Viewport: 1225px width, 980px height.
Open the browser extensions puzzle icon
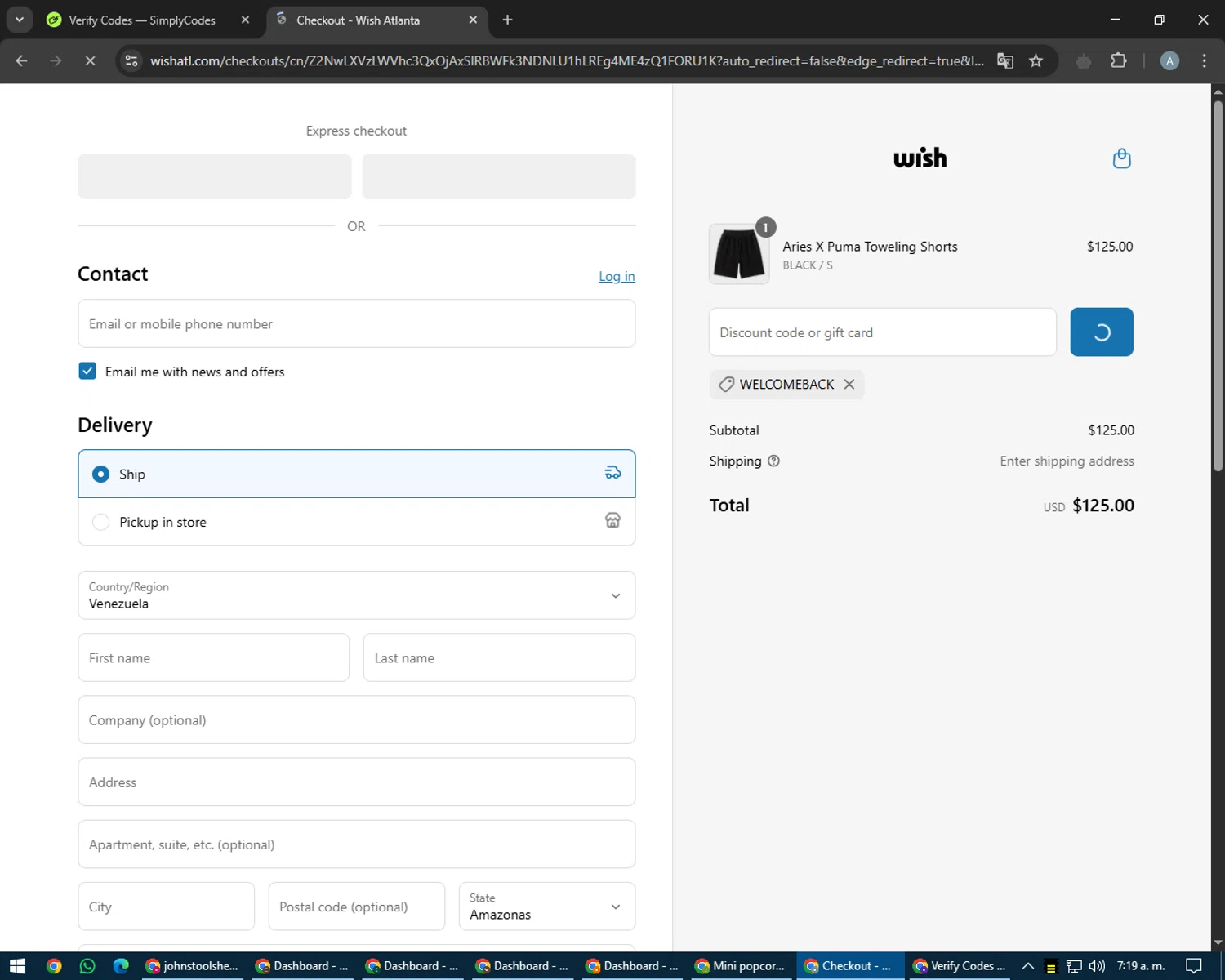coord(1119,60)
